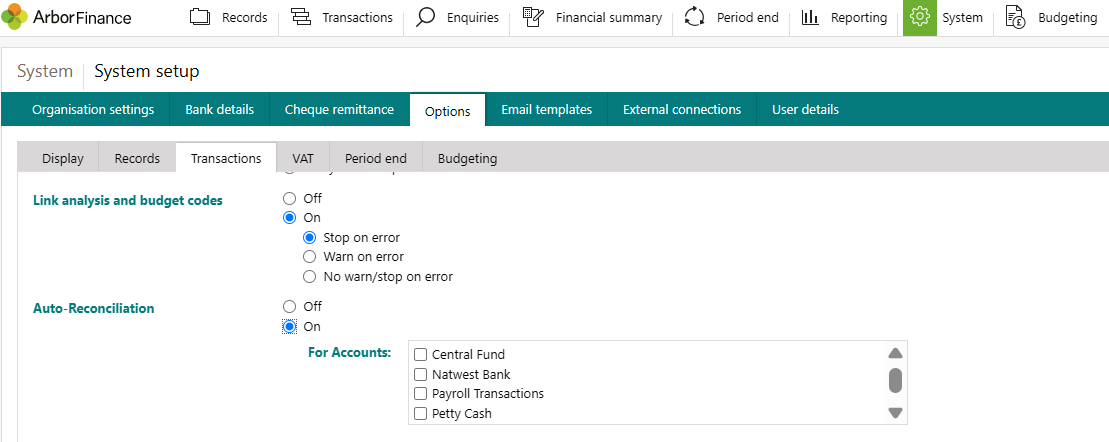This screenshot has width=1109, height=442.
Task: Switch to the Bank details tab
Action: click(219, 110)
